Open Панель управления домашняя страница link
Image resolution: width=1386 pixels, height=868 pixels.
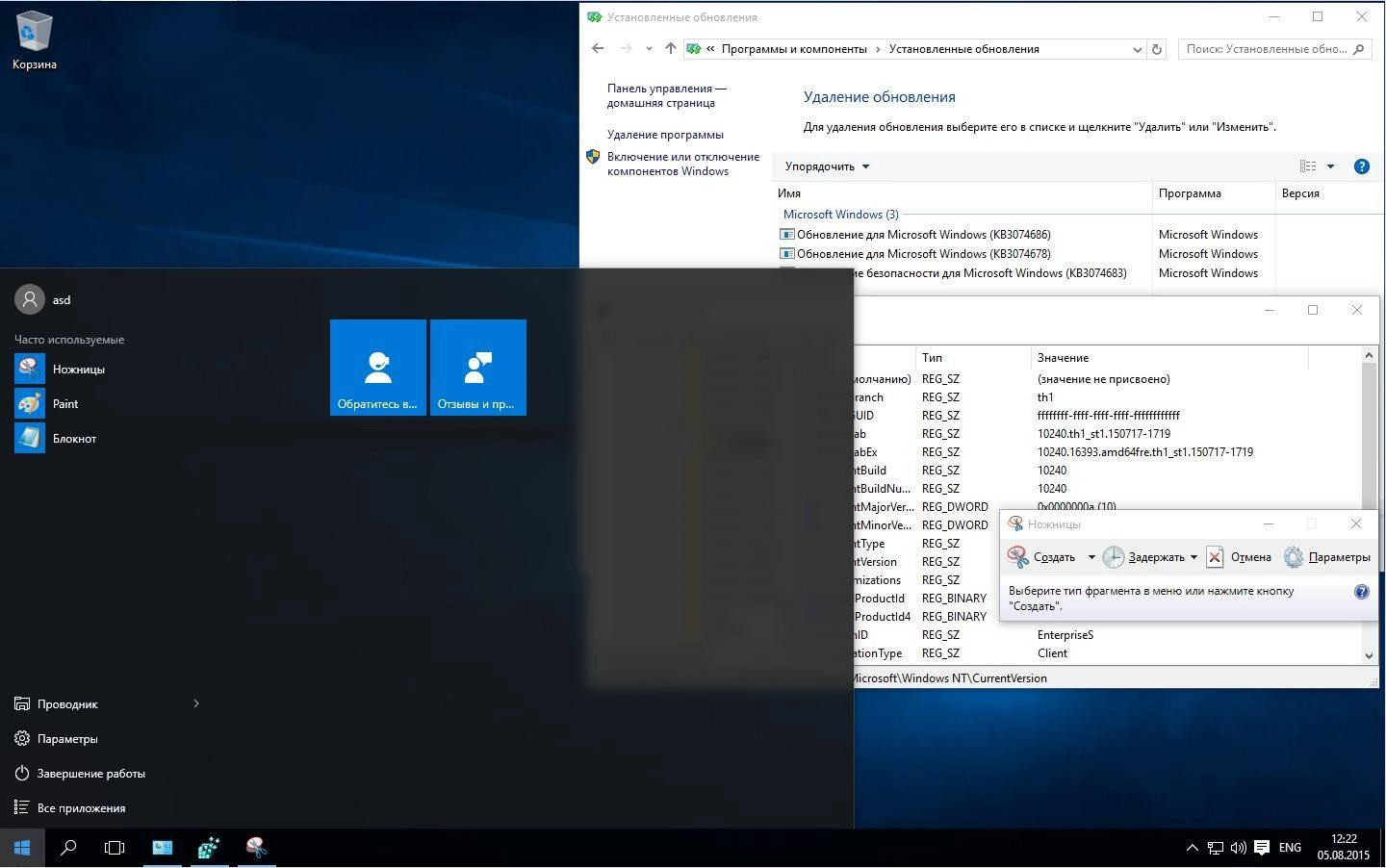tap(666, 95)
